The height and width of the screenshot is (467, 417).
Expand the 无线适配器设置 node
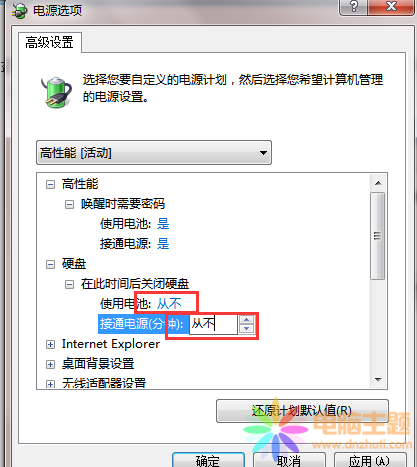coord(50,384)
